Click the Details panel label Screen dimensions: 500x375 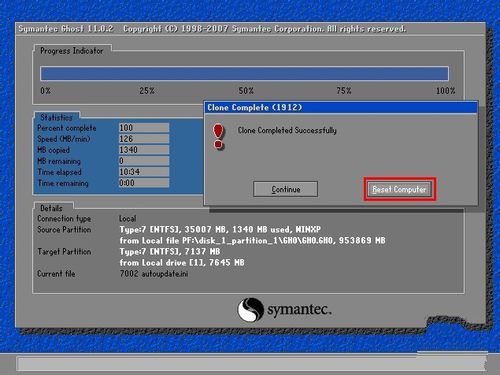(51, 208)
